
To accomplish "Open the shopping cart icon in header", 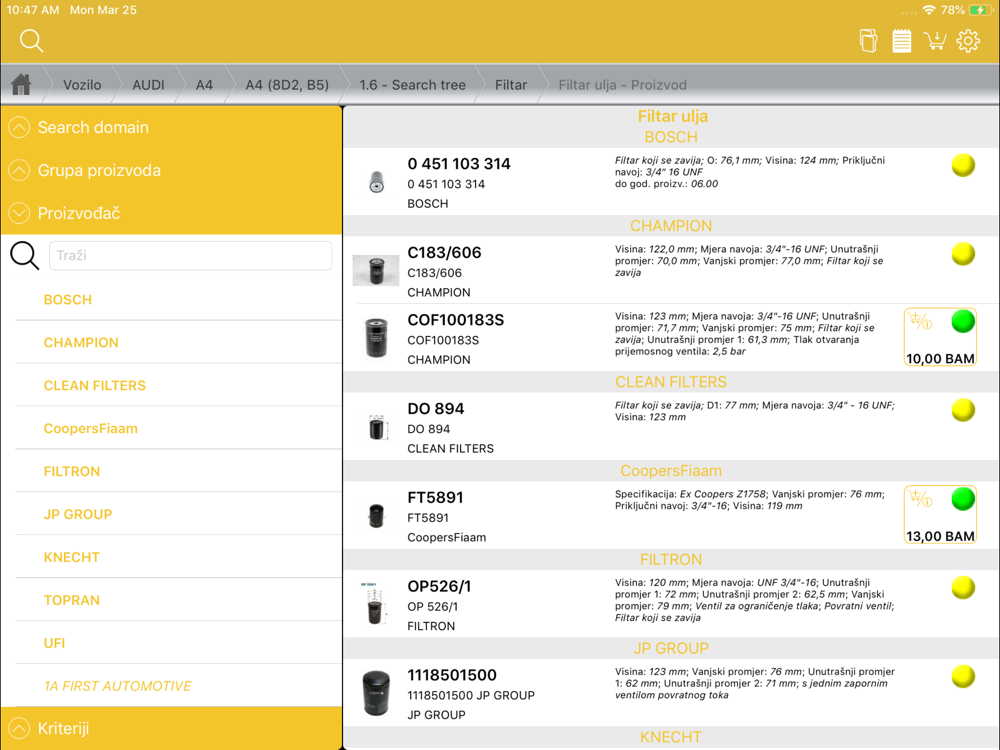I will [935, 41].
